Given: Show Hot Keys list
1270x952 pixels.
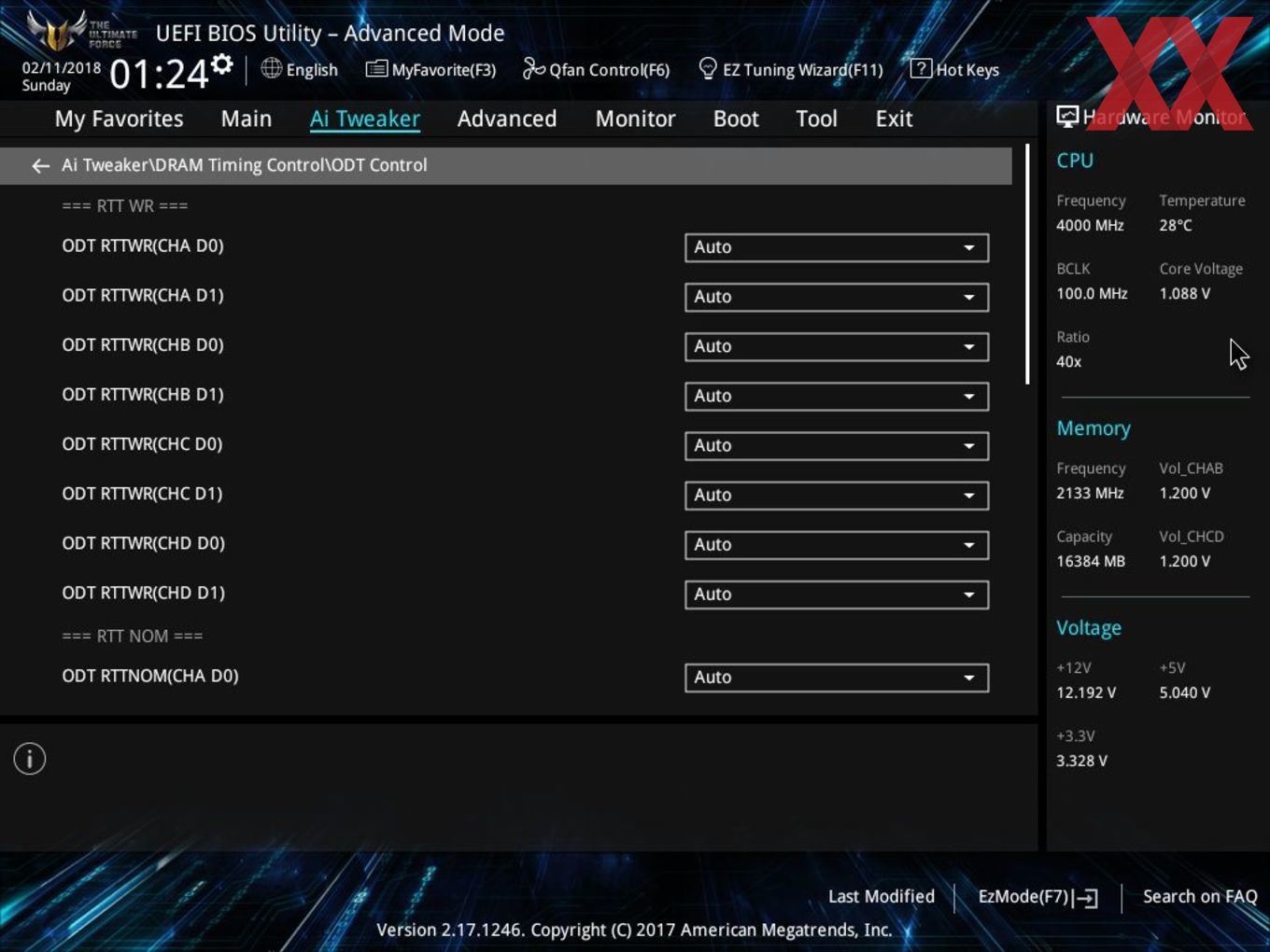Looking at the screenshot, I should pos(954,69).
